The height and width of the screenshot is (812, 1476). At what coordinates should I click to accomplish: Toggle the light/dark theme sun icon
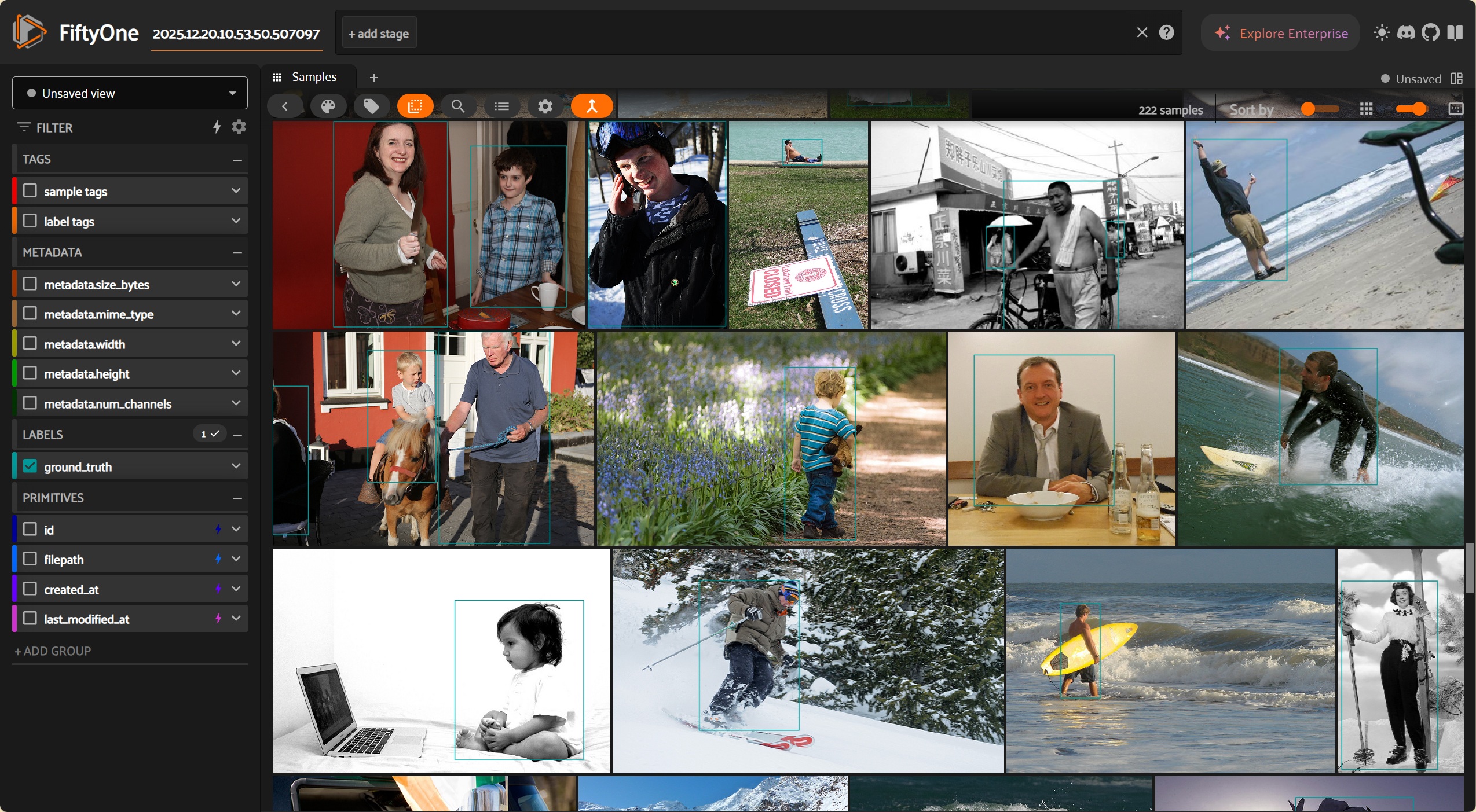point(1382,32)
